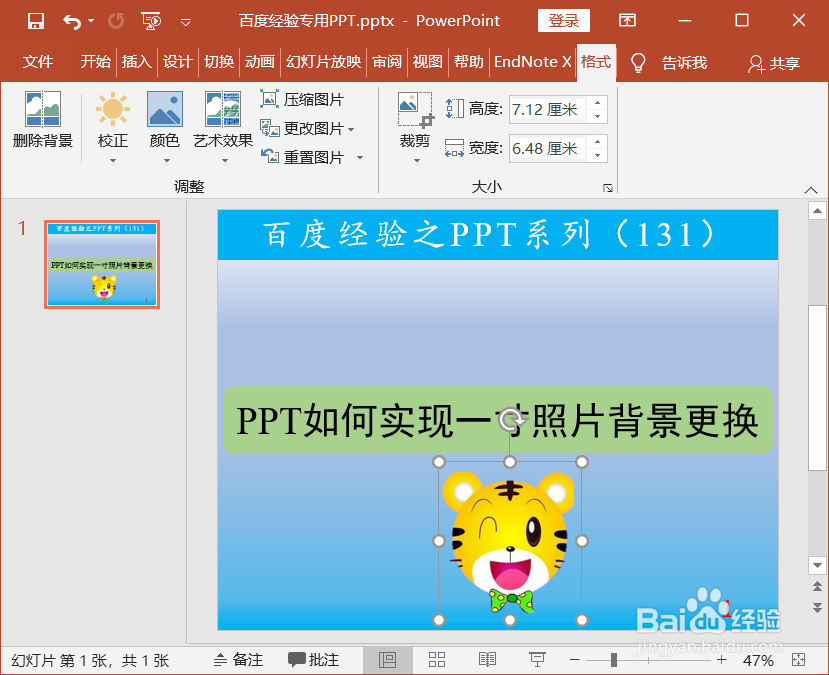
Task: Switch to Reading view icon
Action: tap(487, 660)
